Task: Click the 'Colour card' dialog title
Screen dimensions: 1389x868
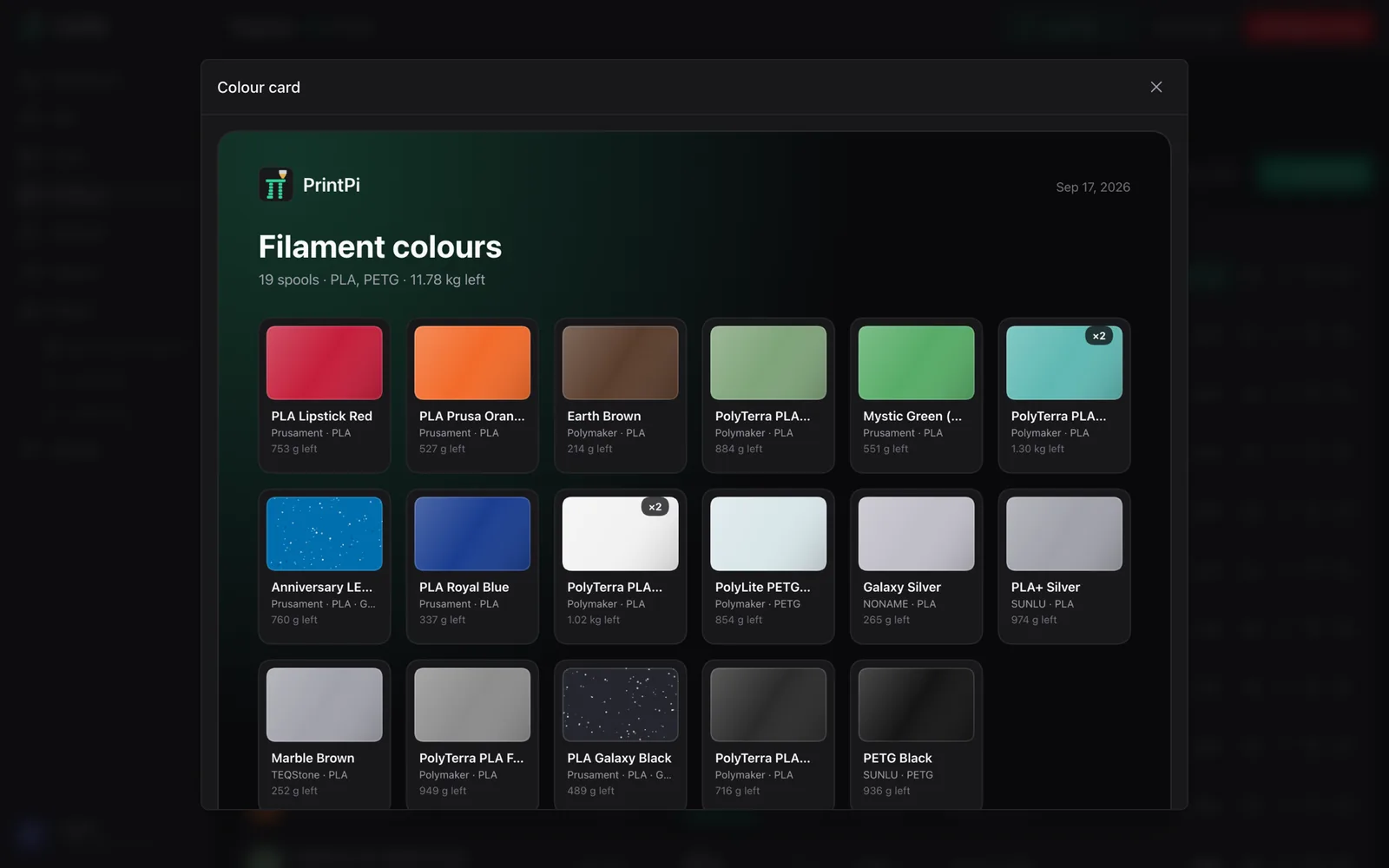Action: tap(259, 87)
